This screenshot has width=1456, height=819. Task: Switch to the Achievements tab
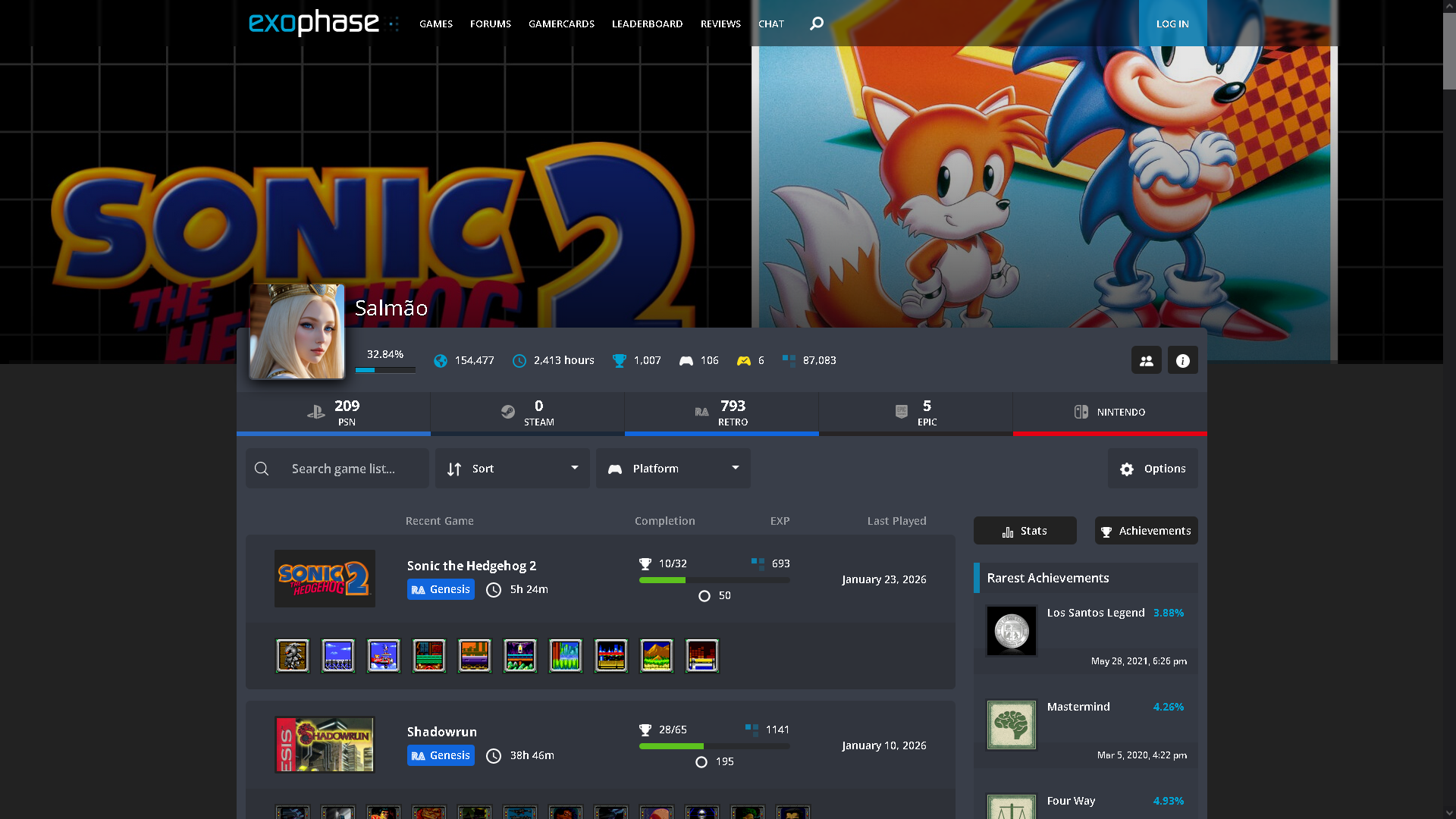(1146, 531)
